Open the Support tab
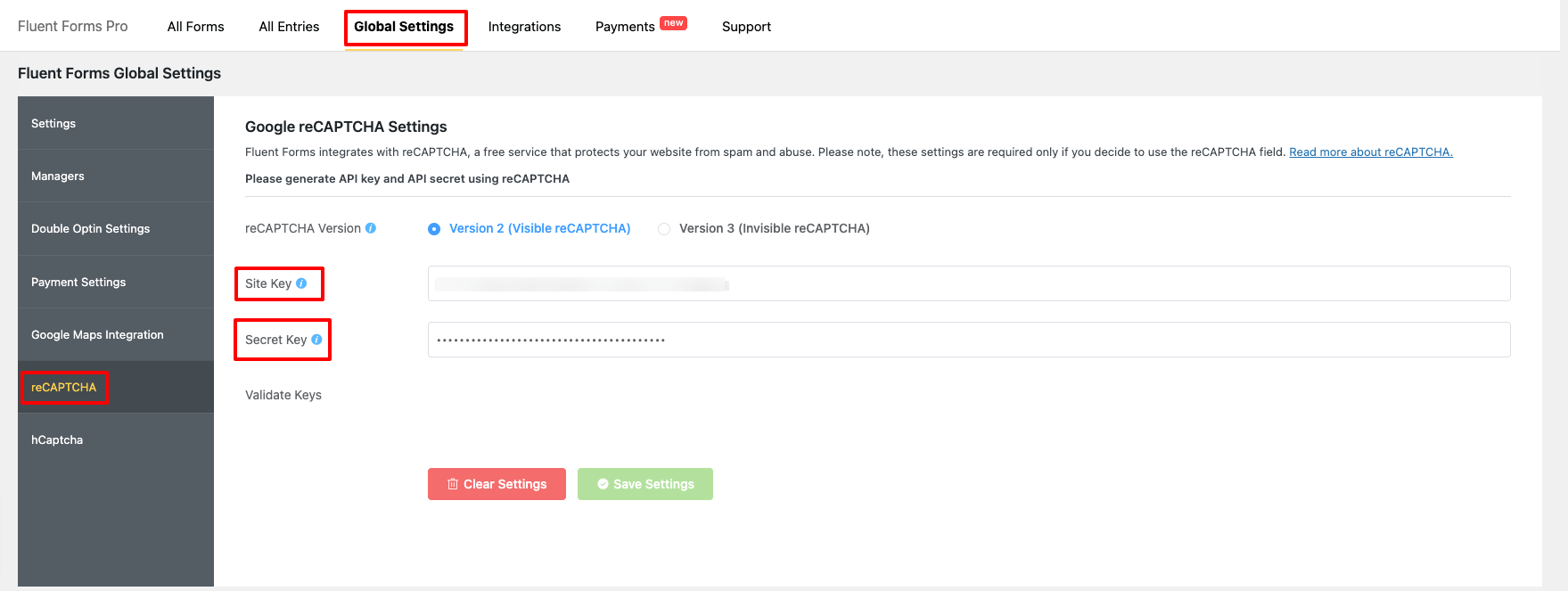Viewport: 1568px width, 591px height. [746, 27]
